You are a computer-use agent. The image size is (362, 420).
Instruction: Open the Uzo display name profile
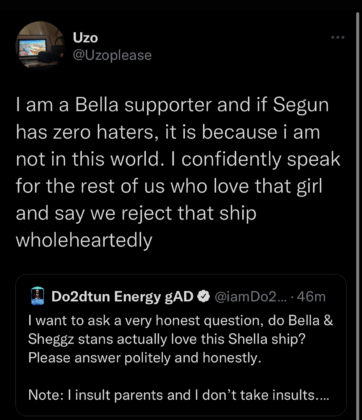(86, 38)
